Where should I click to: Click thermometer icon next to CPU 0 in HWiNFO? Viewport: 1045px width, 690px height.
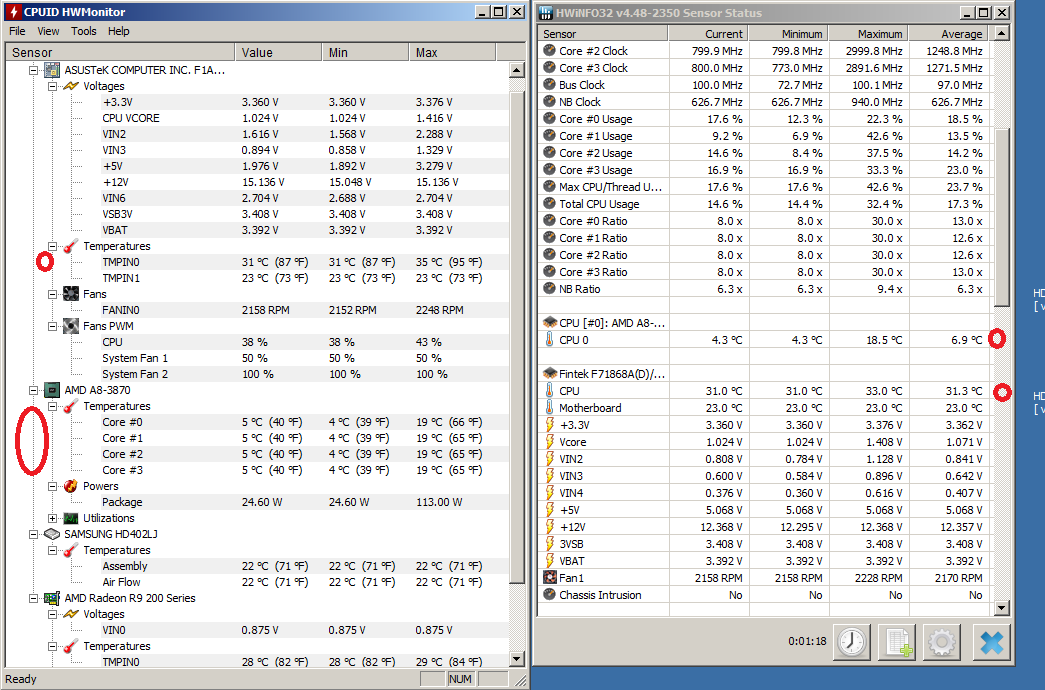tap(549, 340)
